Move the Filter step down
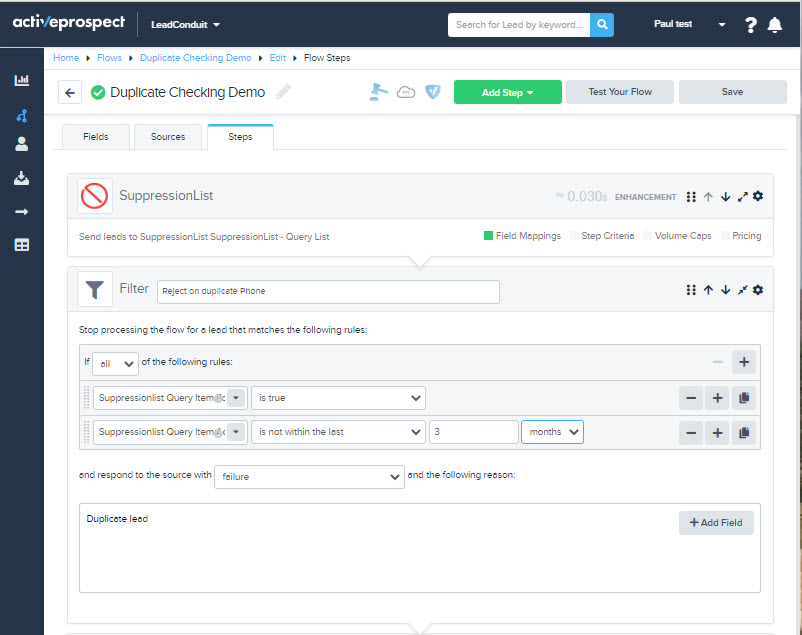This screenshot has height=635, width=802. [x=725, y=290]
